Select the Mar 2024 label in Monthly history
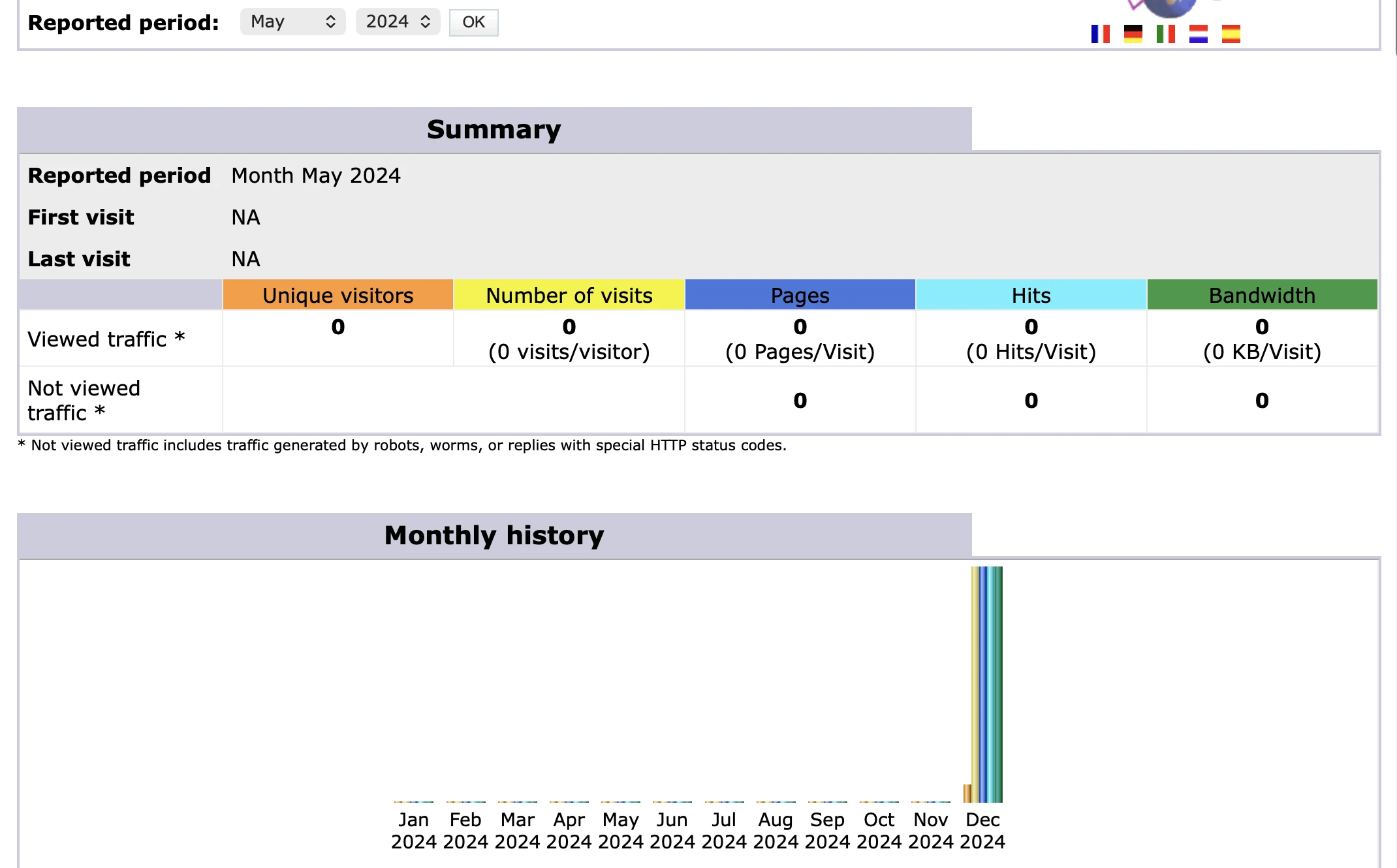This screenshot has height=868, width=1397. [x=517, y=831]
